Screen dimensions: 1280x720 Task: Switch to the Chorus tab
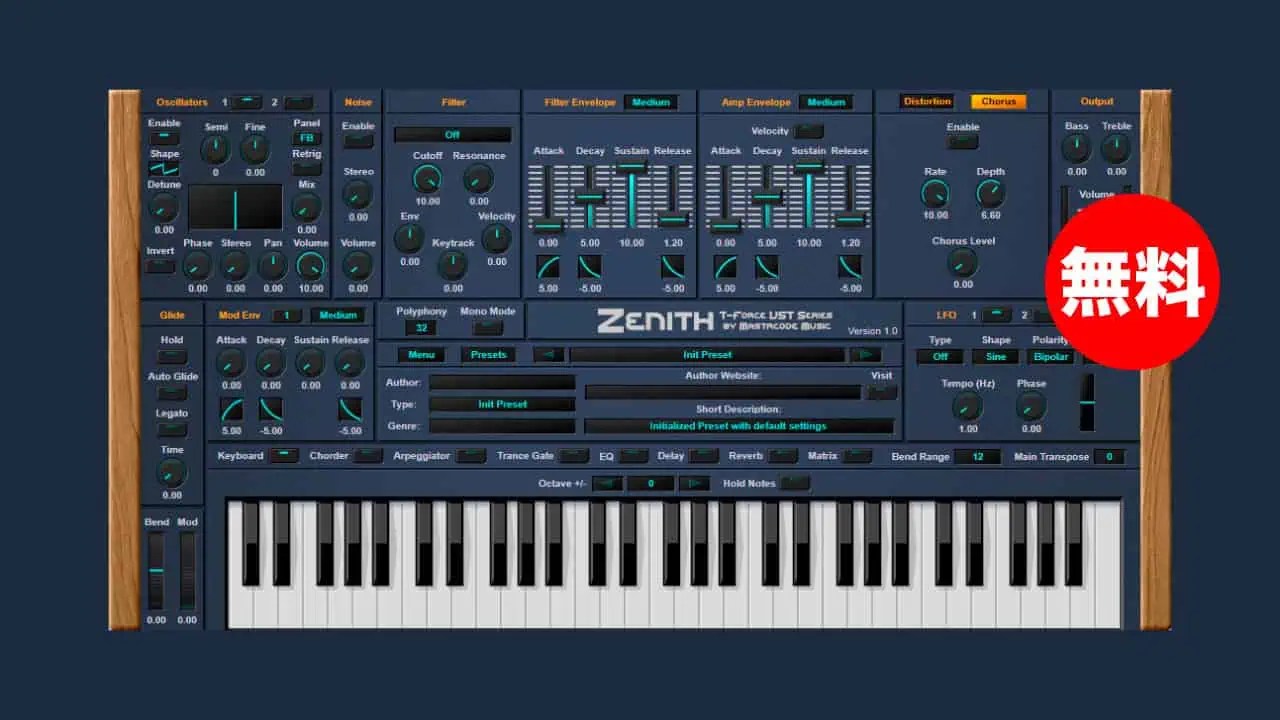point(997,102)
